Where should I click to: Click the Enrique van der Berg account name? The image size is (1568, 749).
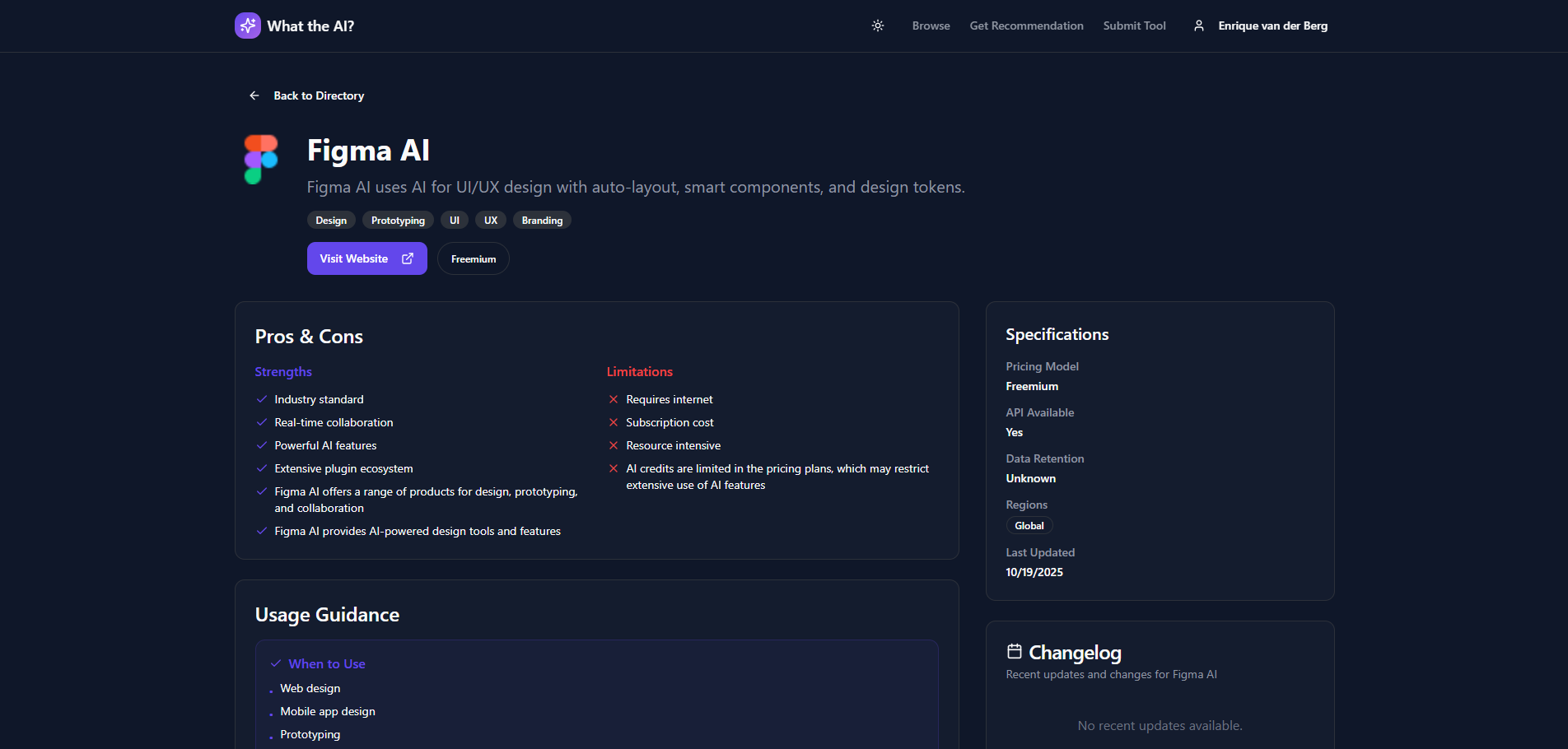tap(1272, 26)
